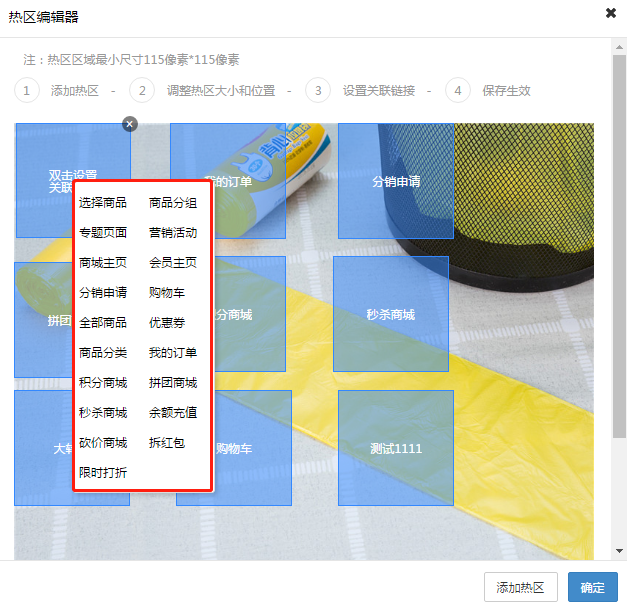Image resolution: width=627 pixels, height=612 pixels.
Task: Remove hotspot via its round × icon
Action: pyautogui.click(x=130, y=124)
